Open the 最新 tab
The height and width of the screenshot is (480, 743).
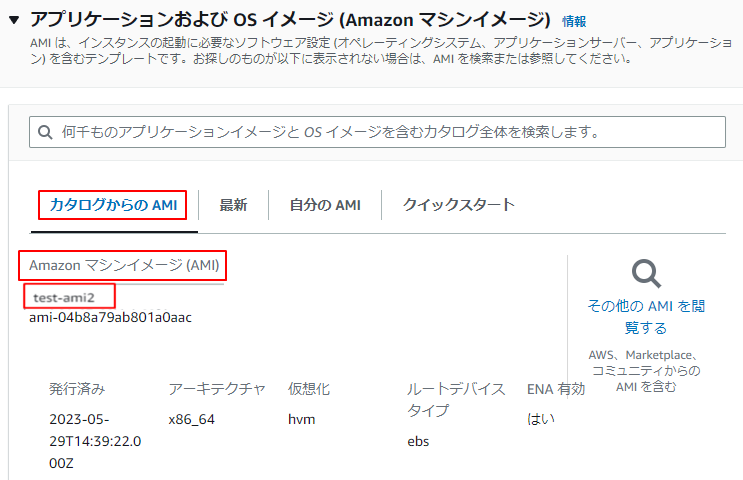point(233,205)
